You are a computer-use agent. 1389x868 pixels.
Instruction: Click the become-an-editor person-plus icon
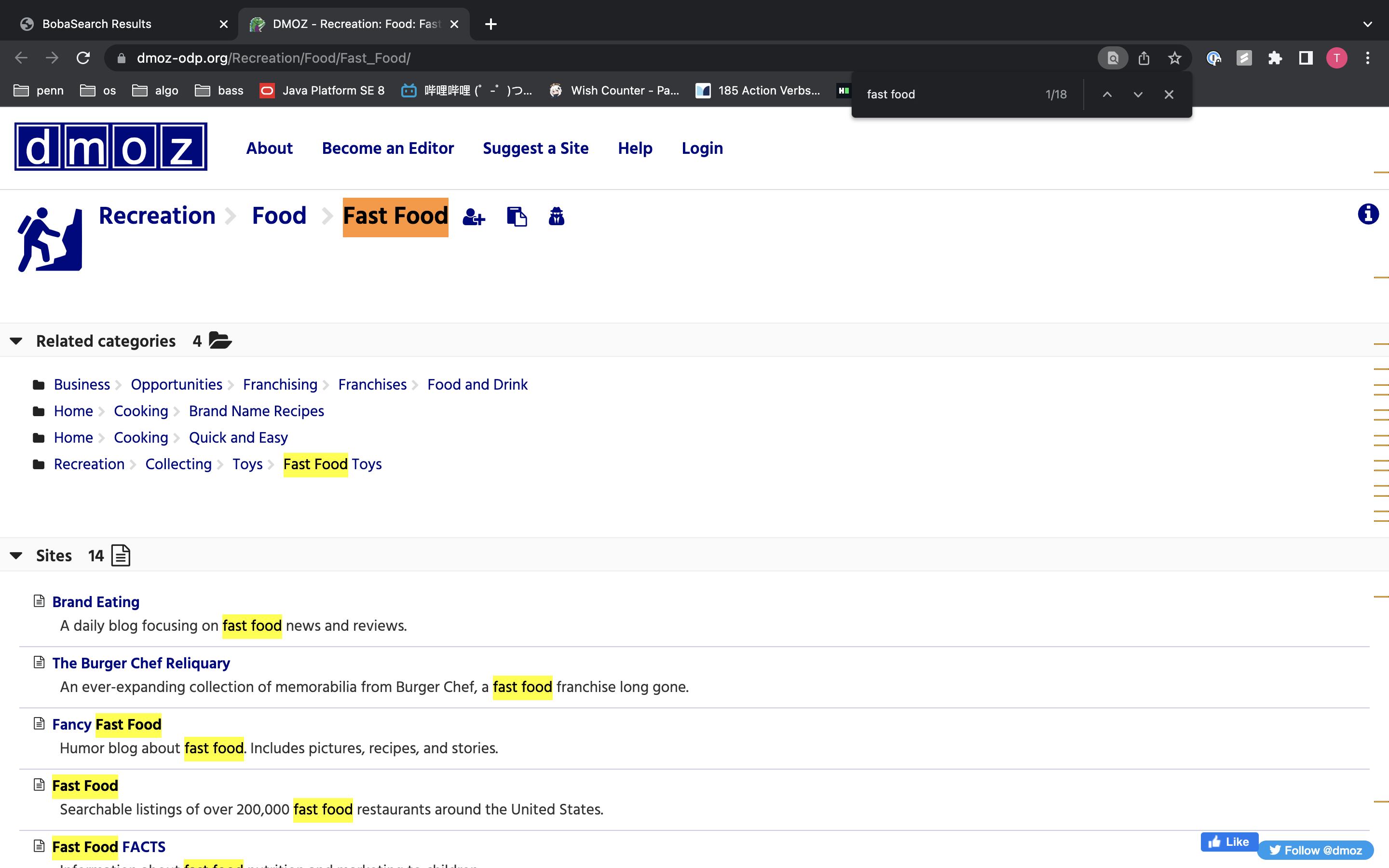pos(474,217)
